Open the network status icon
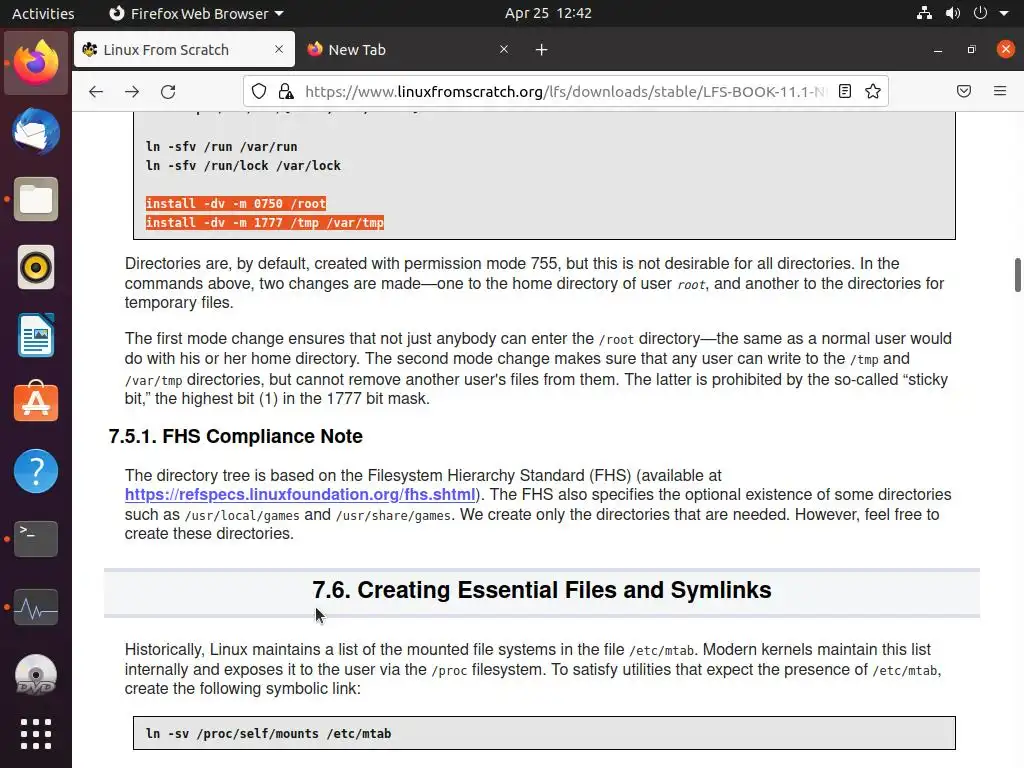The width and height of the screenshot is (1024, 768). [924, 13]
